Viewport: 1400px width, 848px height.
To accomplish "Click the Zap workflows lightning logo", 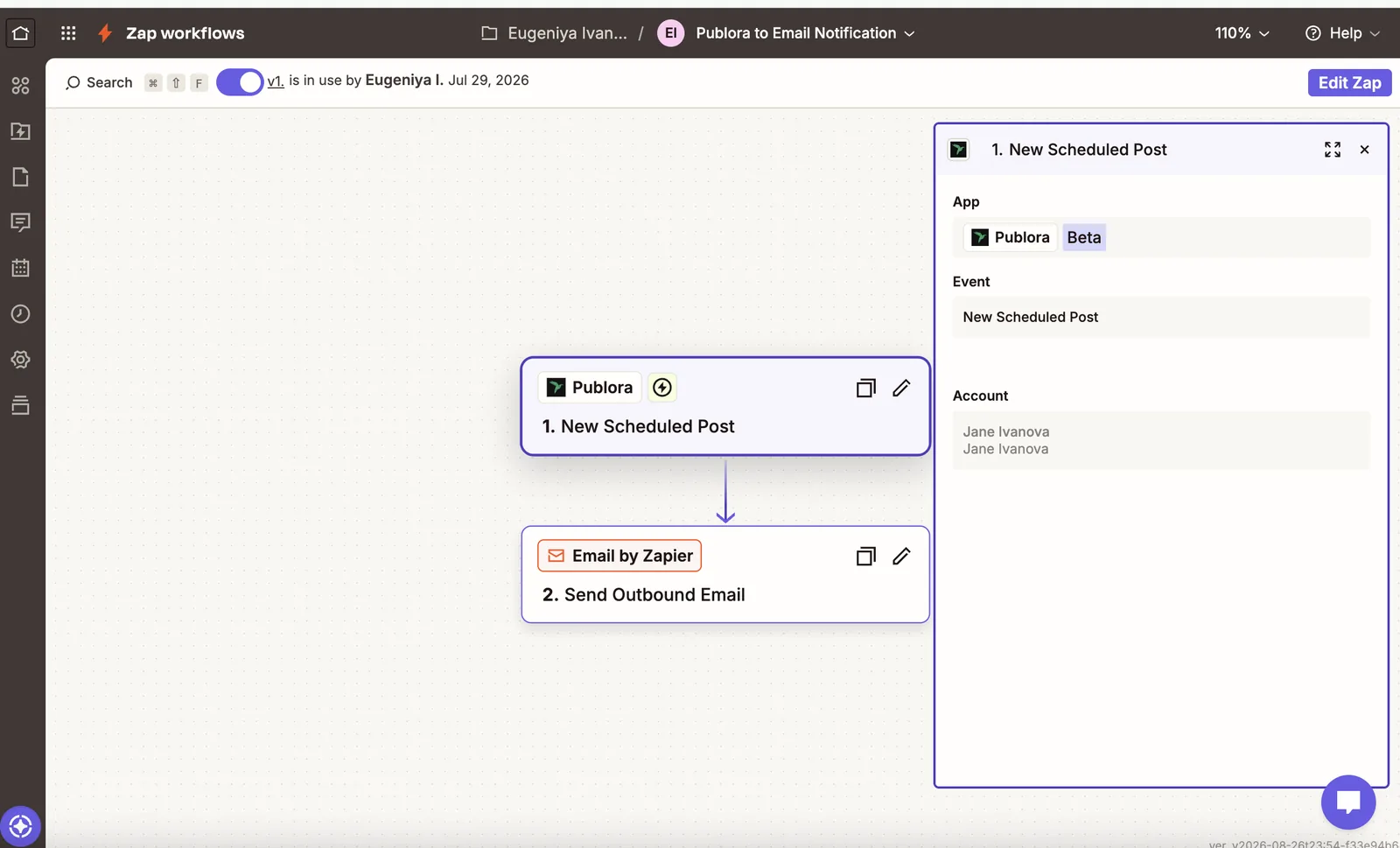I will (105, 33).
